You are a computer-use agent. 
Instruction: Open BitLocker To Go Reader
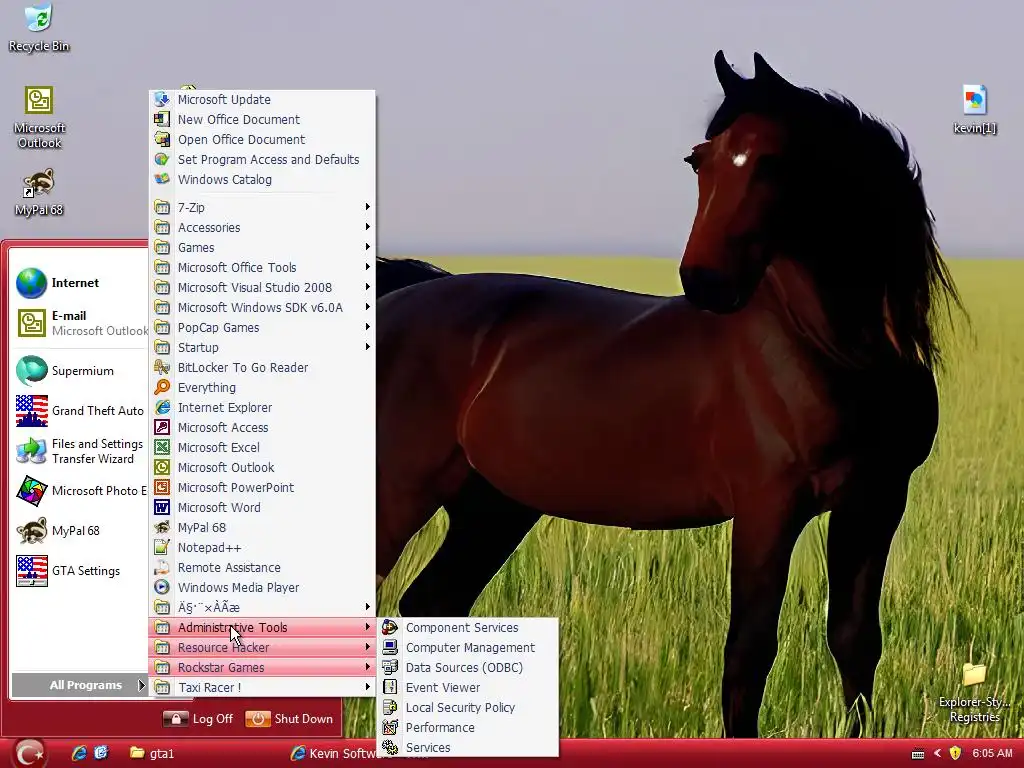click(x=263, y=368)
